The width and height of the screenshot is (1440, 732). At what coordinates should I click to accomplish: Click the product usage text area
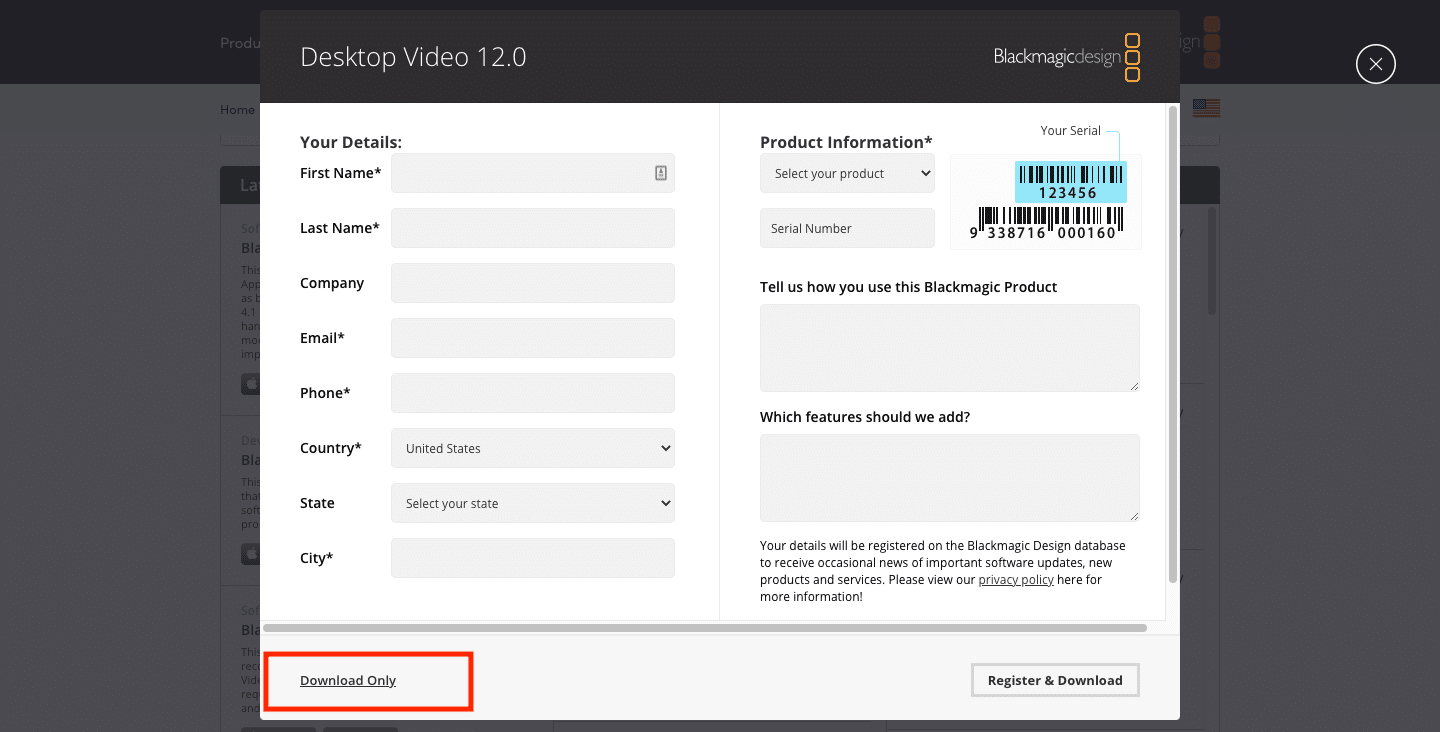[950, 348]
